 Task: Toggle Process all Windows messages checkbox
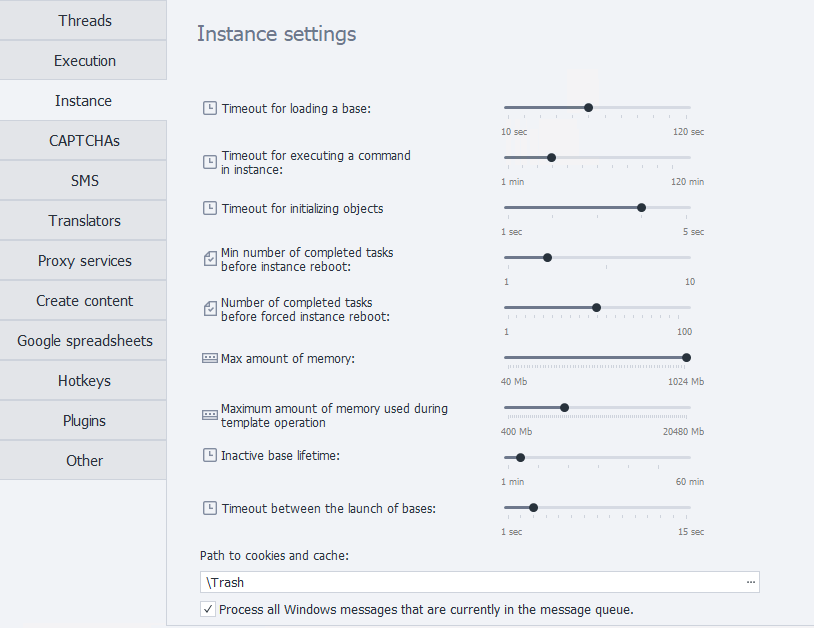coord(208,609)
